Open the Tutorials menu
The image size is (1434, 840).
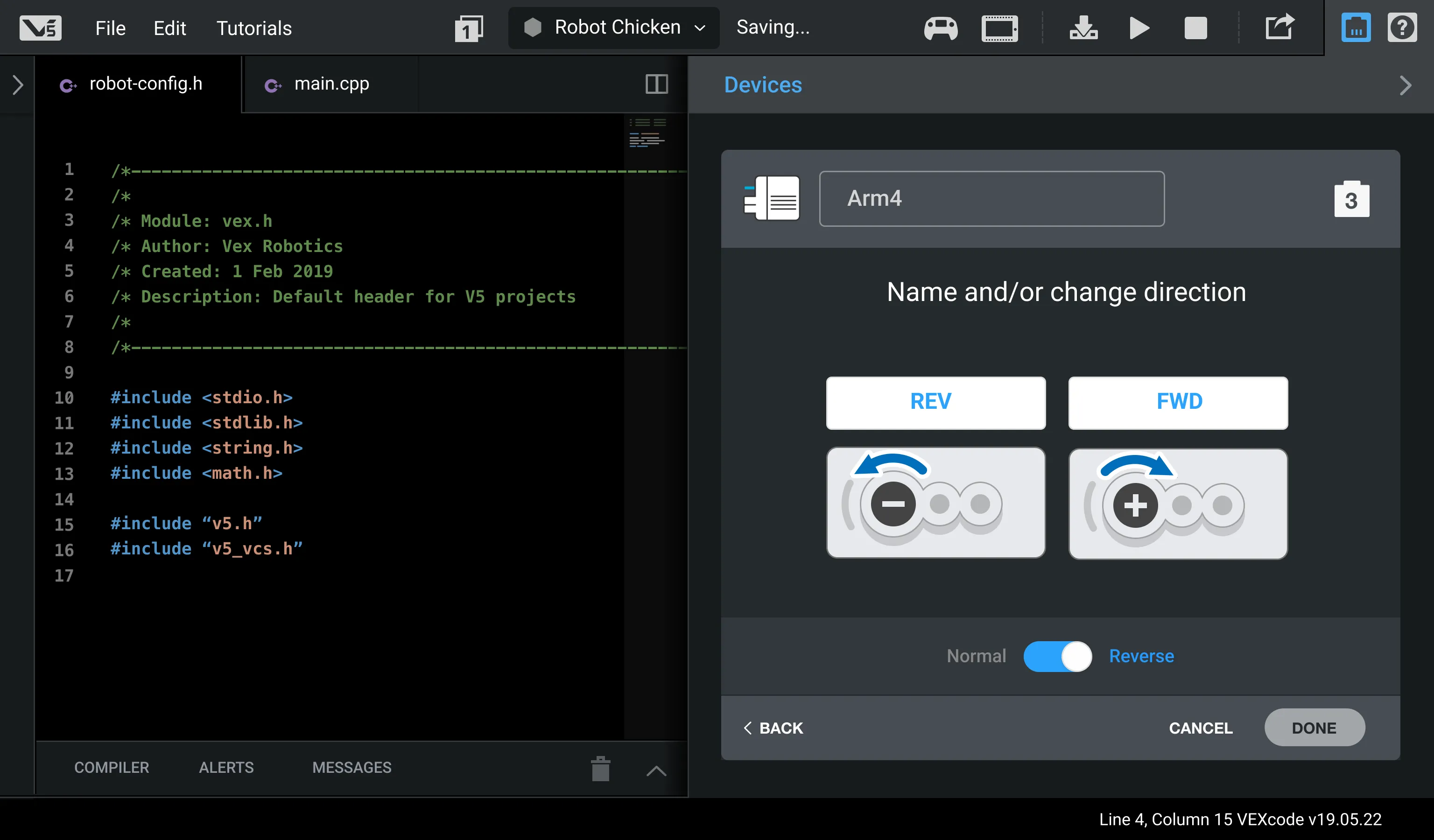click(x=254, y=28)
